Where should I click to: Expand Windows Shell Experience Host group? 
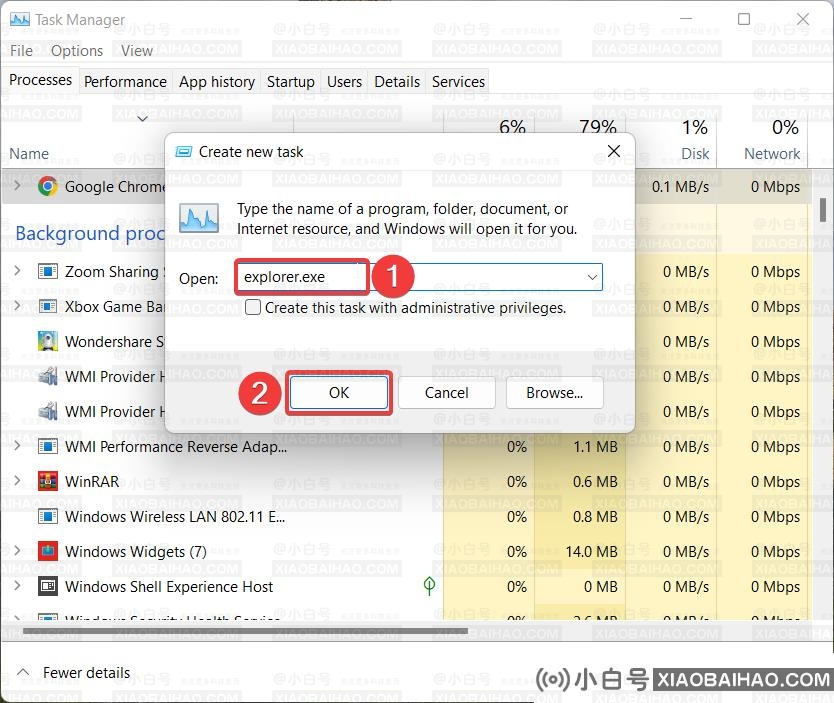click(18, 585)
